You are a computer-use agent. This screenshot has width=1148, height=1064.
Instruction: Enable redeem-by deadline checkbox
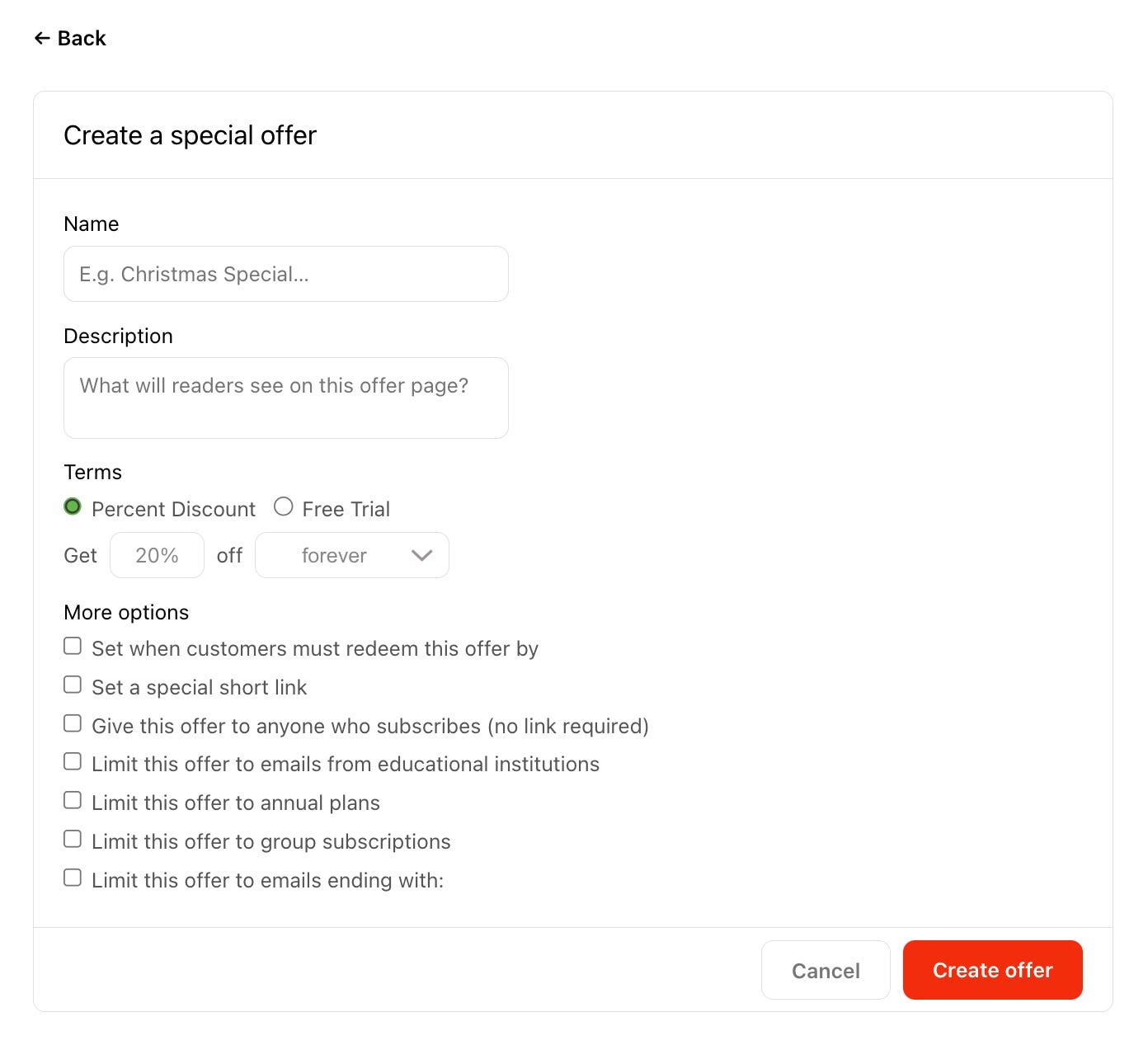coord(73,646)
